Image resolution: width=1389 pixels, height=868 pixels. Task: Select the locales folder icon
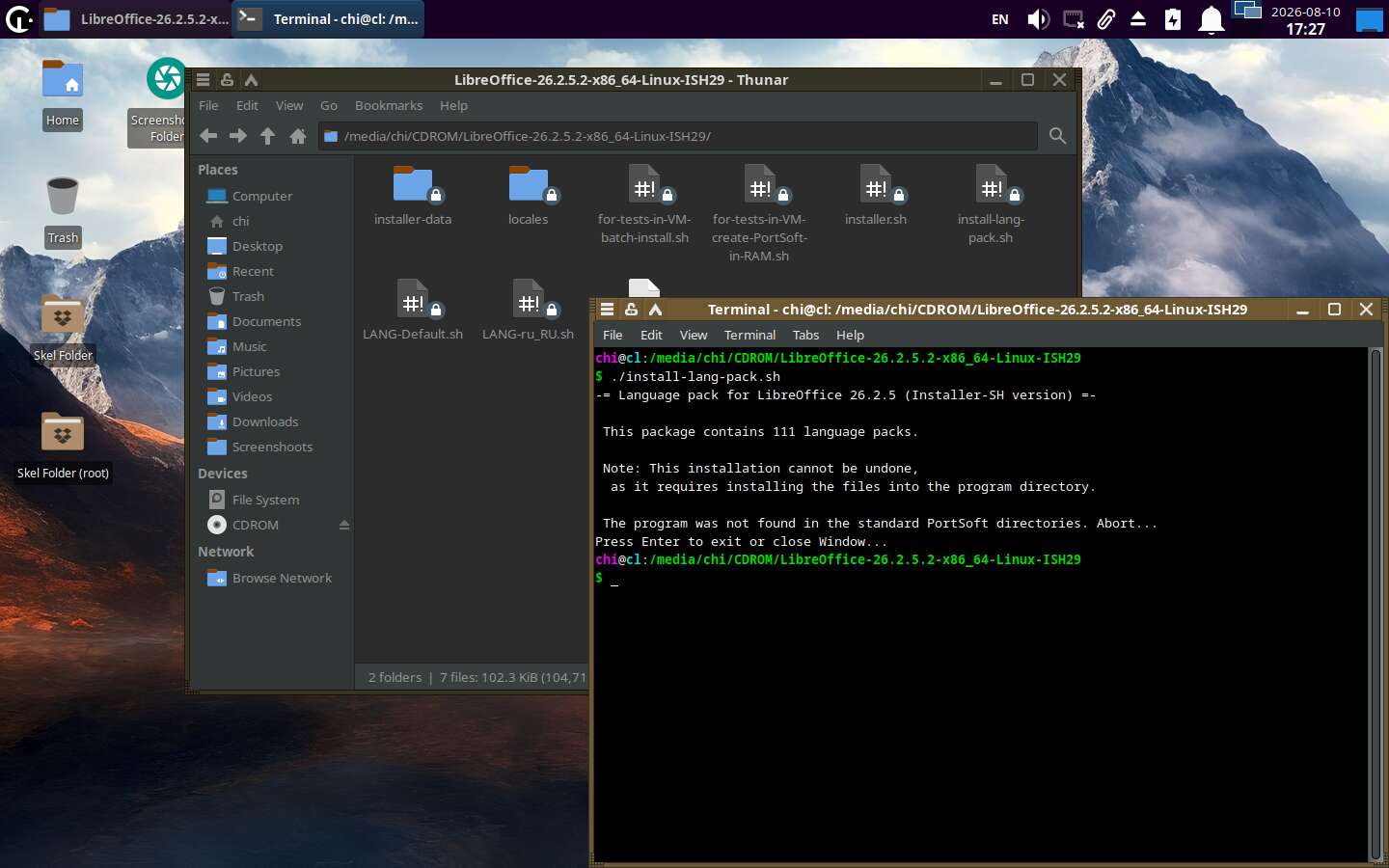530,185
